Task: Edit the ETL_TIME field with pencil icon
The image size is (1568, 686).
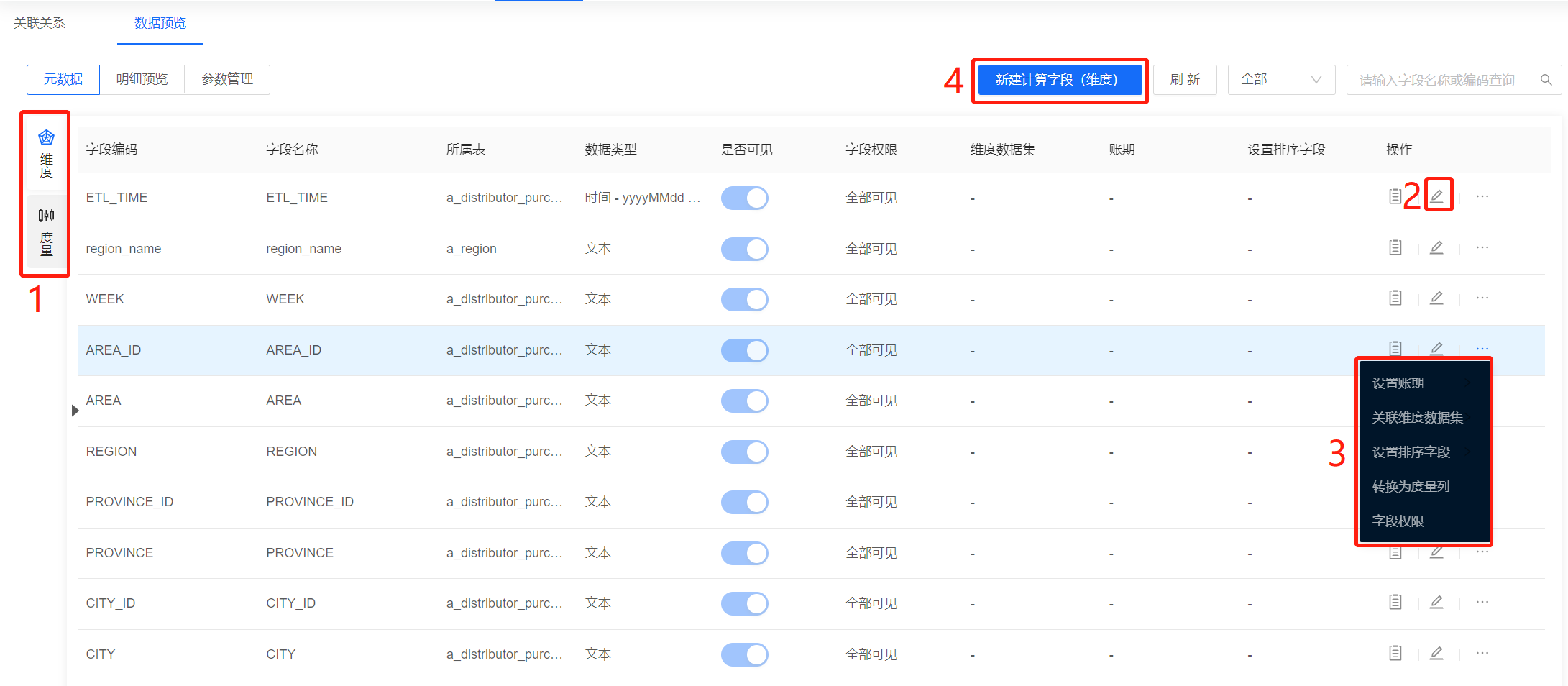Action: (1436, 196)
